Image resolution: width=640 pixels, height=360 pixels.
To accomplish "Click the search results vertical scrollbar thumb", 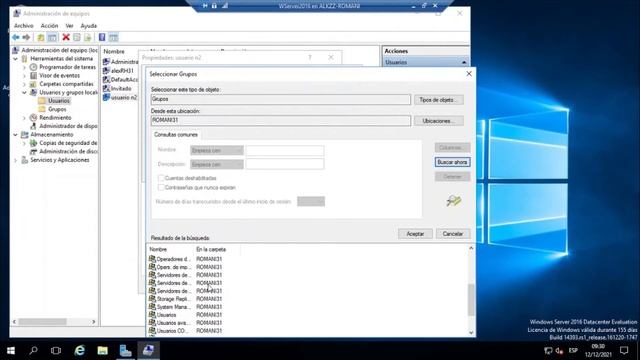I will coord(471,300).
